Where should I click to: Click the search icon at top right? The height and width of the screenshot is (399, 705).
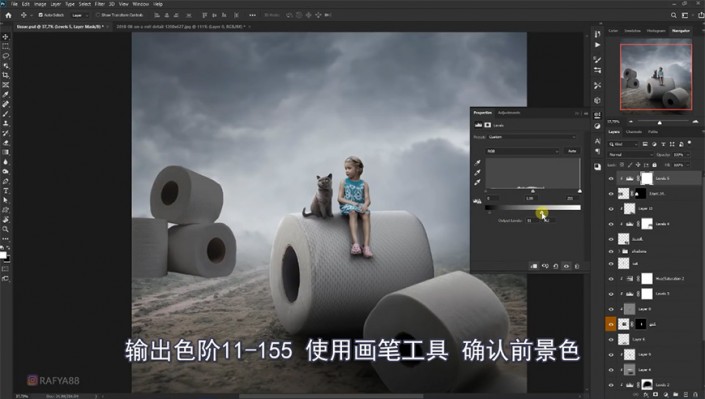click(674, 15)
